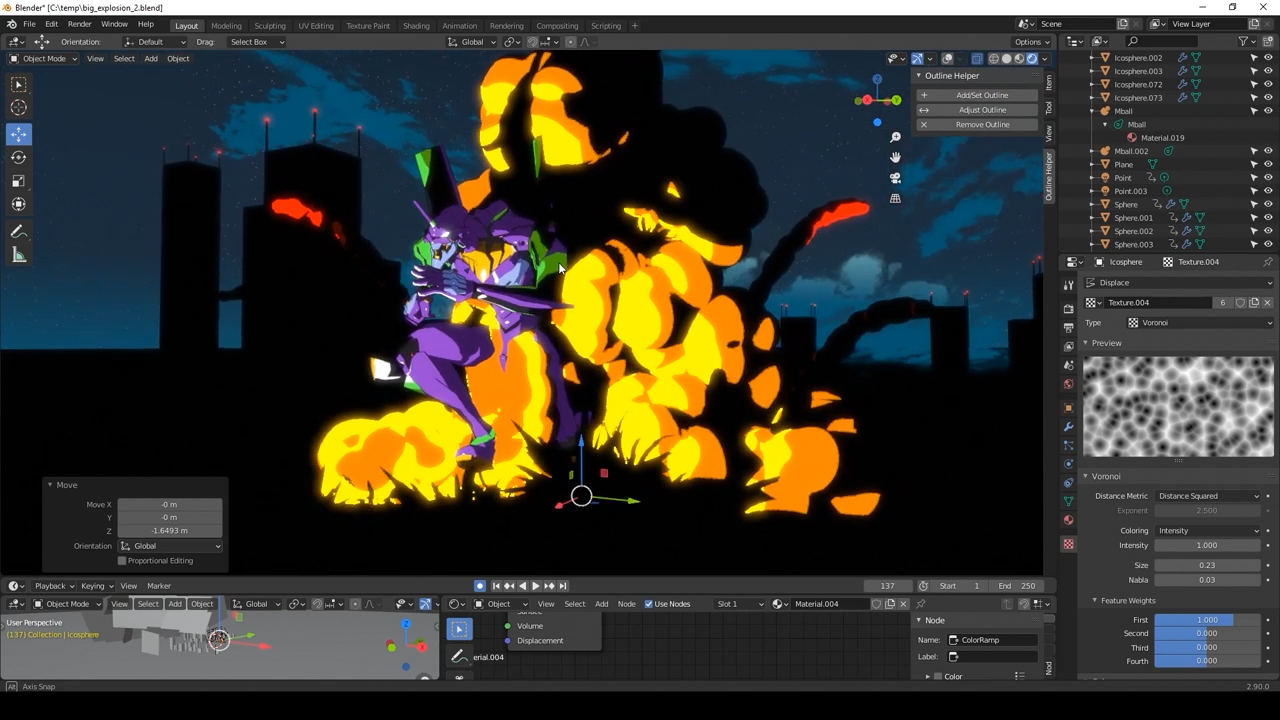The height and width of the screenshot is (720, 1280).
Task: Open the Output properties tab icon
Action: 1068,327
